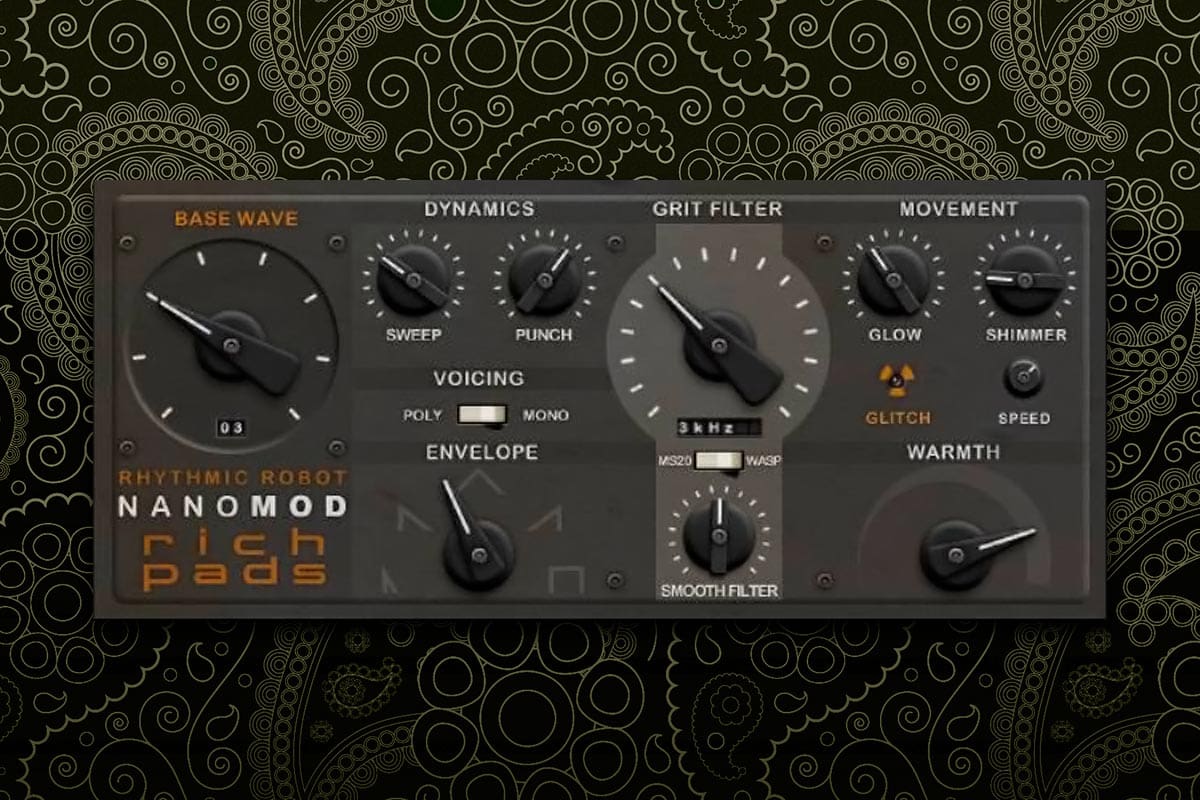Click the GRIT FILTER heading
The width and height of the screenshot is (1200, 800).
pyautogui.click(x=717, y=209)
